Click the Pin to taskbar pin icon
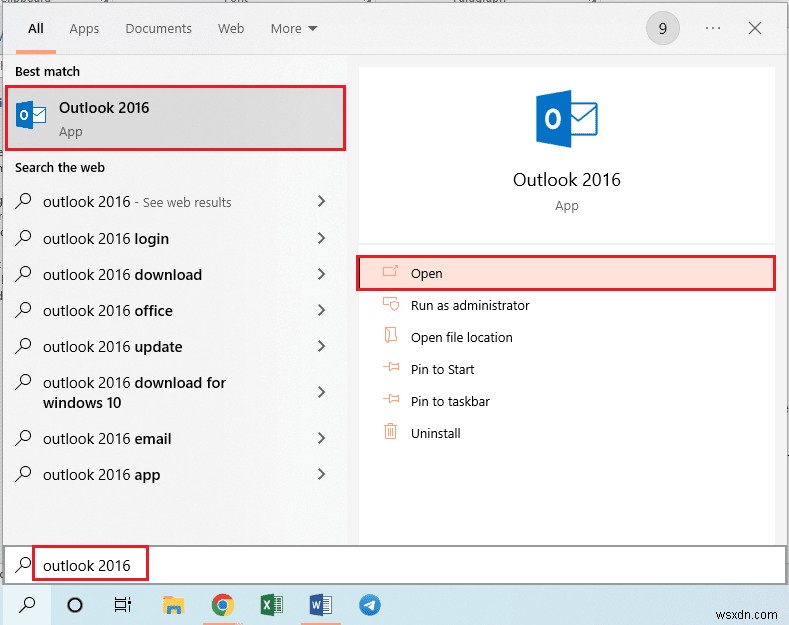The image size is (789, 625). [x=391, y=400]
